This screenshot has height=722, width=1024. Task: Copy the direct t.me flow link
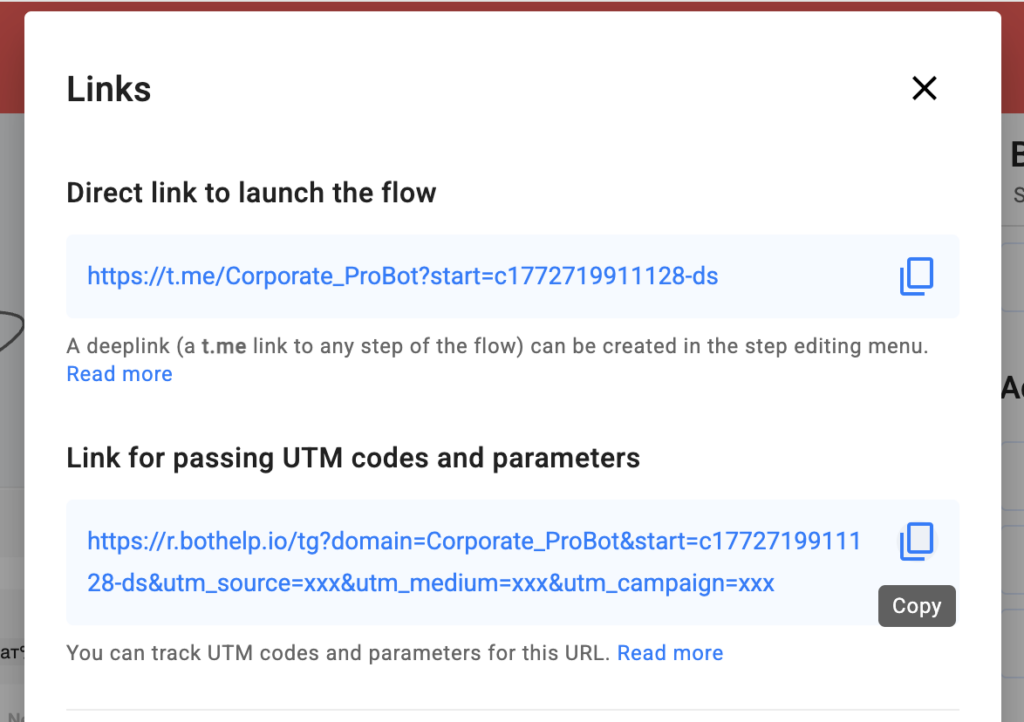coord(916,276)
